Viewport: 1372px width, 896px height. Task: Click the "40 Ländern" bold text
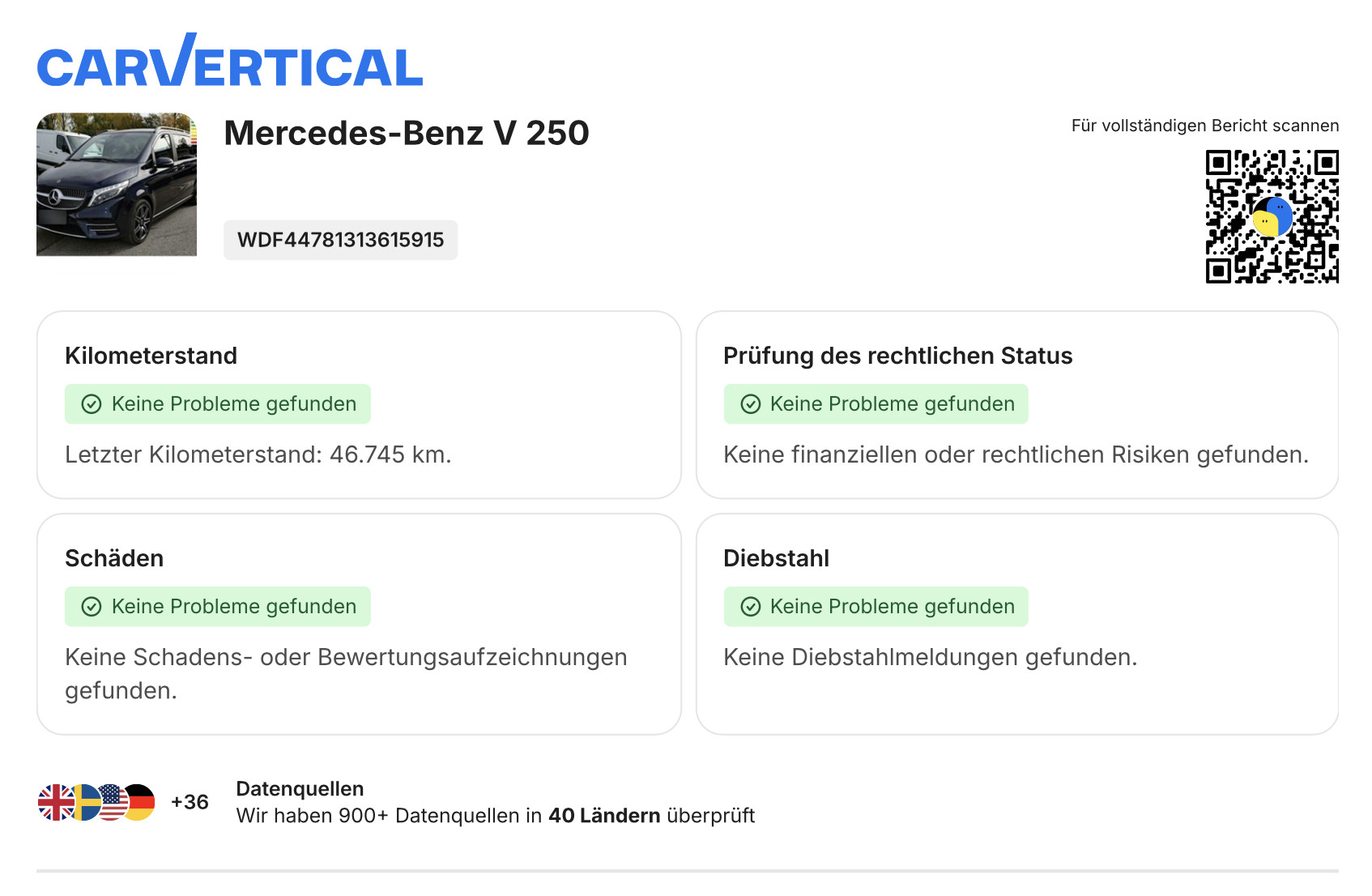(604, 816)
